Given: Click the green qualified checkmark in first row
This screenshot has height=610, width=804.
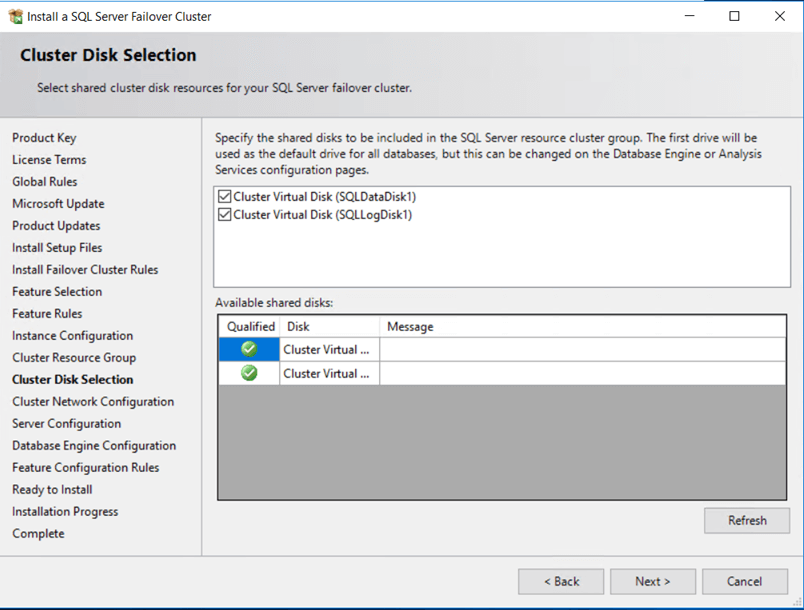Looking at the screenshot, I should tap(249, 349).
